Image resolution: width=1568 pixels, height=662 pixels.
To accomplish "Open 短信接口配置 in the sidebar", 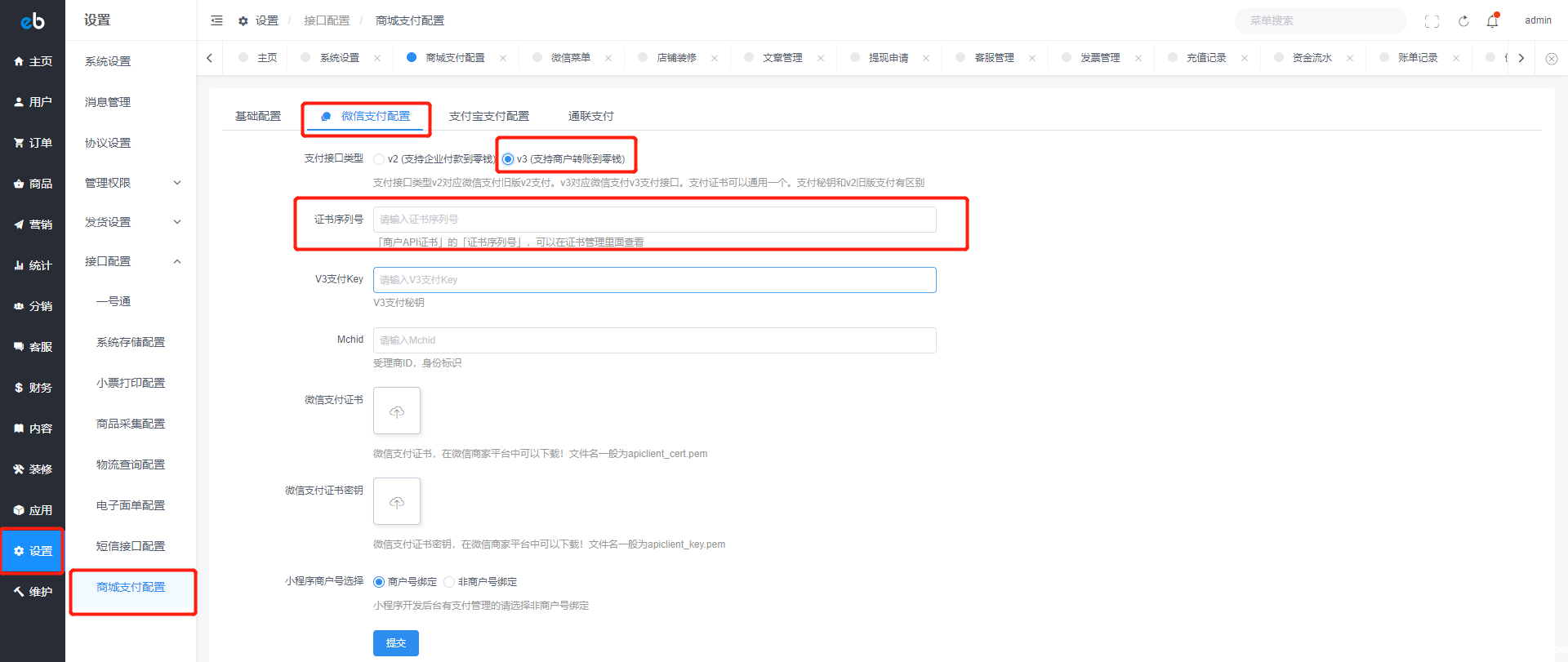I will (131, 546).
